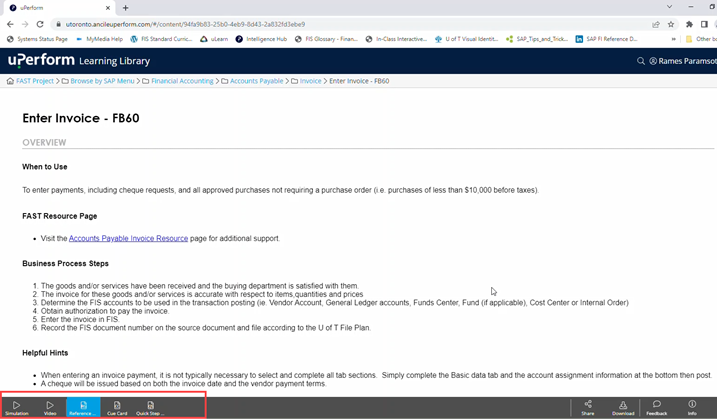Click the Helpful Hints heading
The height and width of the screenshot is (419, 717).
click(45, 353)
